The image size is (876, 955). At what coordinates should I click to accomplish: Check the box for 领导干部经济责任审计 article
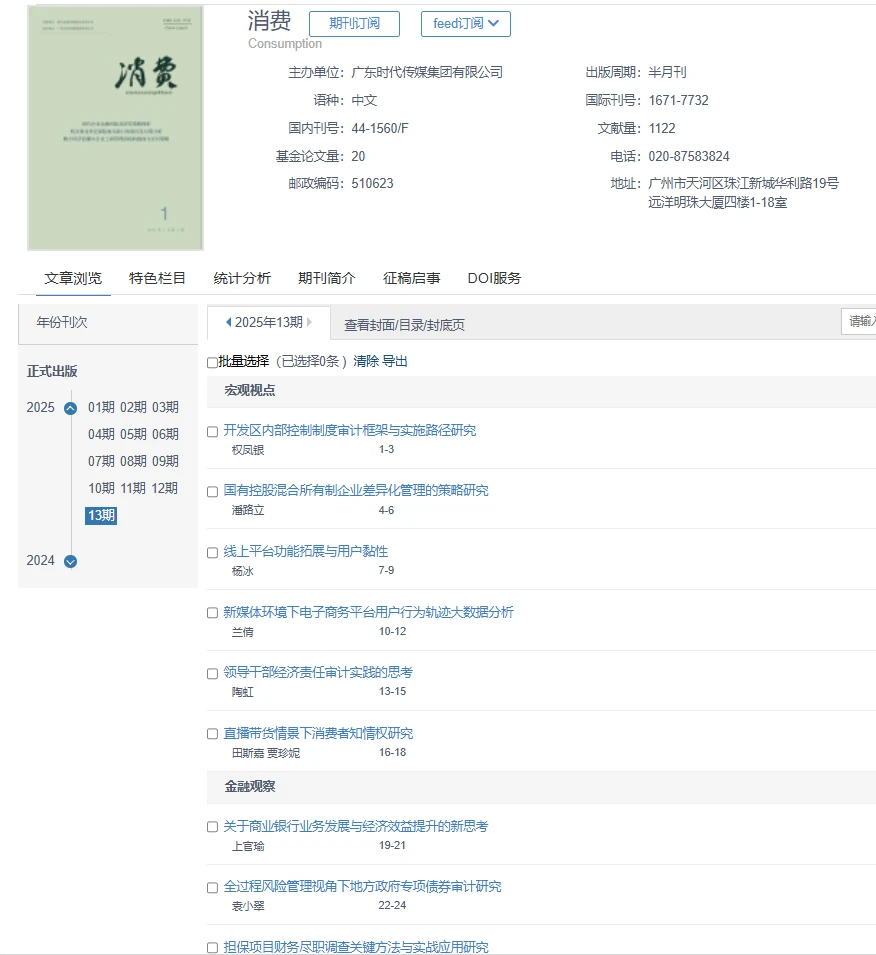213,674
